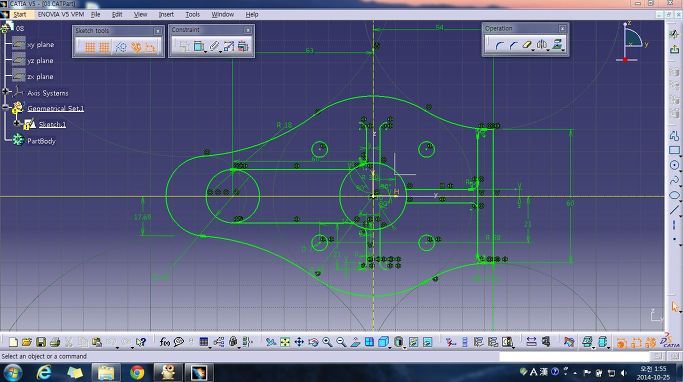Image resolution: width=683 pixels, height=382 pixels.
Task: Open the Trim tool flyout arrow
Action: pos(533,50)
